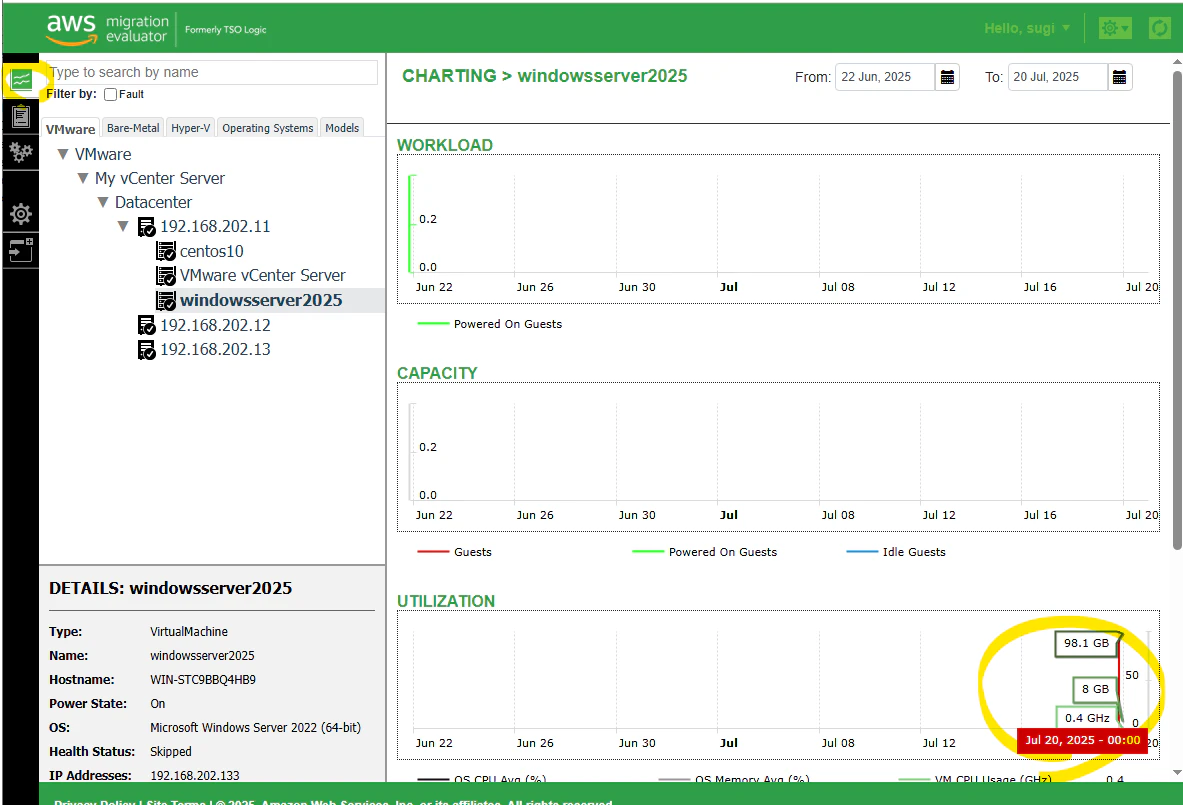Click the windowsserver2025 VM icon
Screen dimensions: 1183x805
click(165, 300)
